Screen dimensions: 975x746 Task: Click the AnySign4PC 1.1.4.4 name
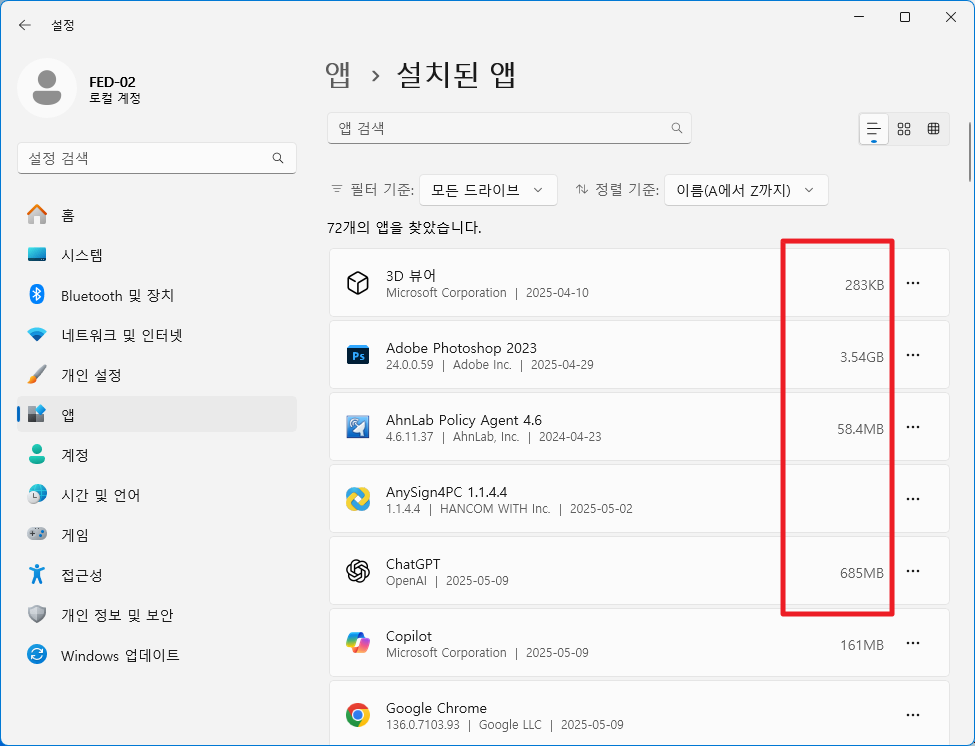pyautogui.click(x=446, y=492)
